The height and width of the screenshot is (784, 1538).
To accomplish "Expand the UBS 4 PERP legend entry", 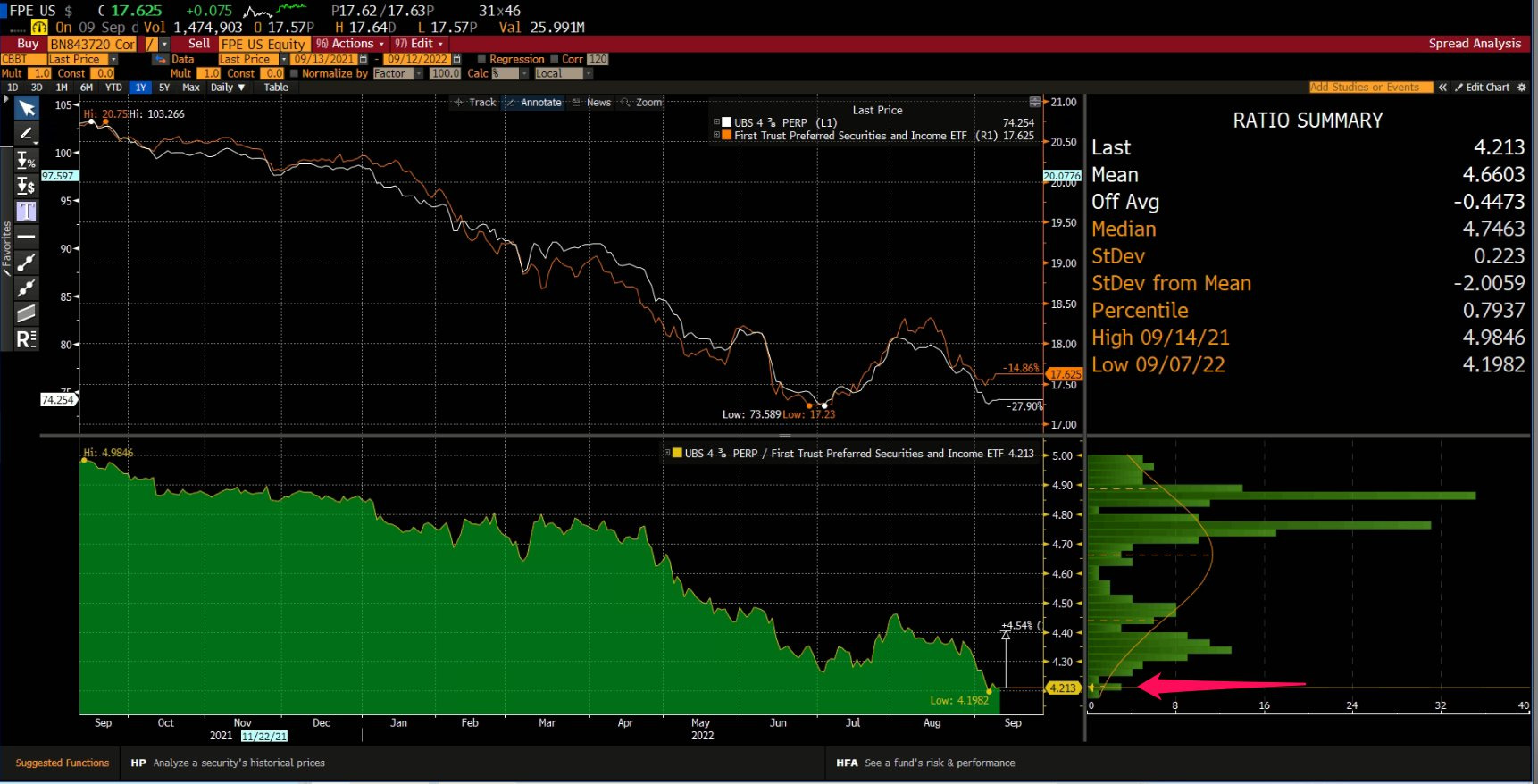I will (716, 122).
